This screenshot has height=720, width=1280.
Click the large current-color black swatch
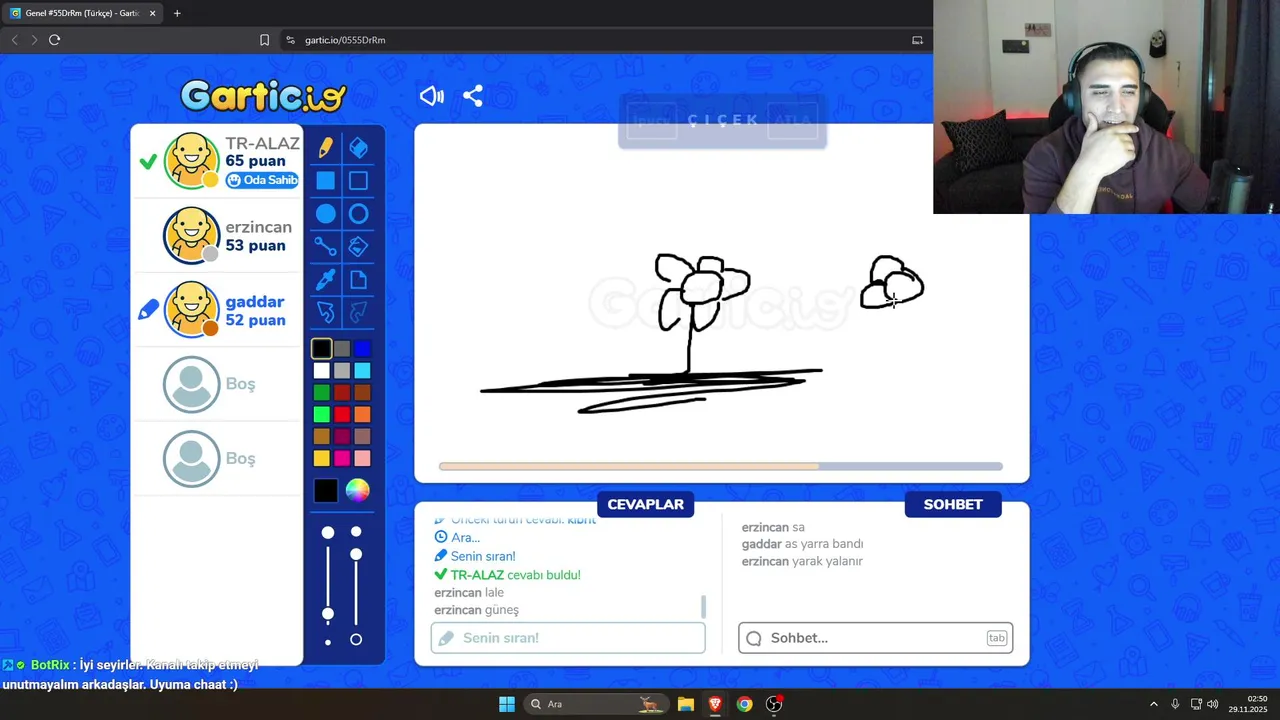[x=326, y=490]
